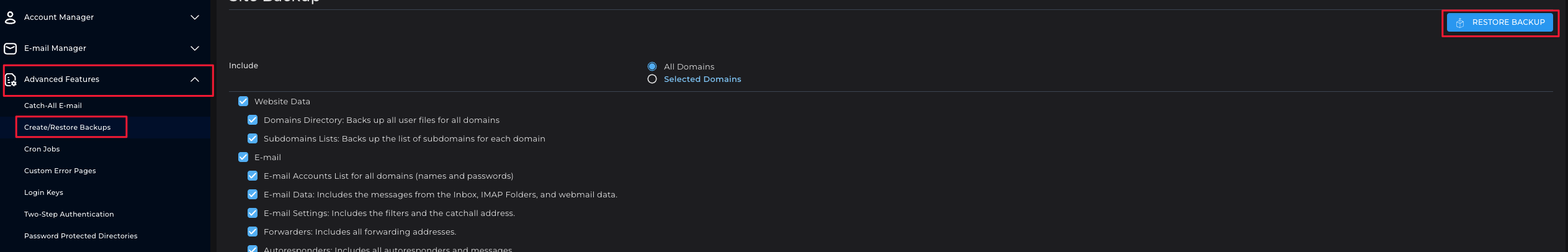Expand the Account Manager chevron
Image resolution: width=1568 pixels, height=252 pixels.
click(195, 17)
